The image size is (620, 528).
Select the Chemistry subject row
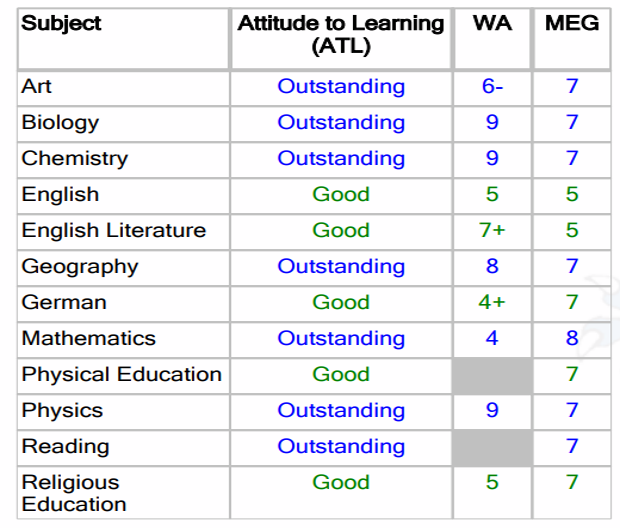[314, 160]
